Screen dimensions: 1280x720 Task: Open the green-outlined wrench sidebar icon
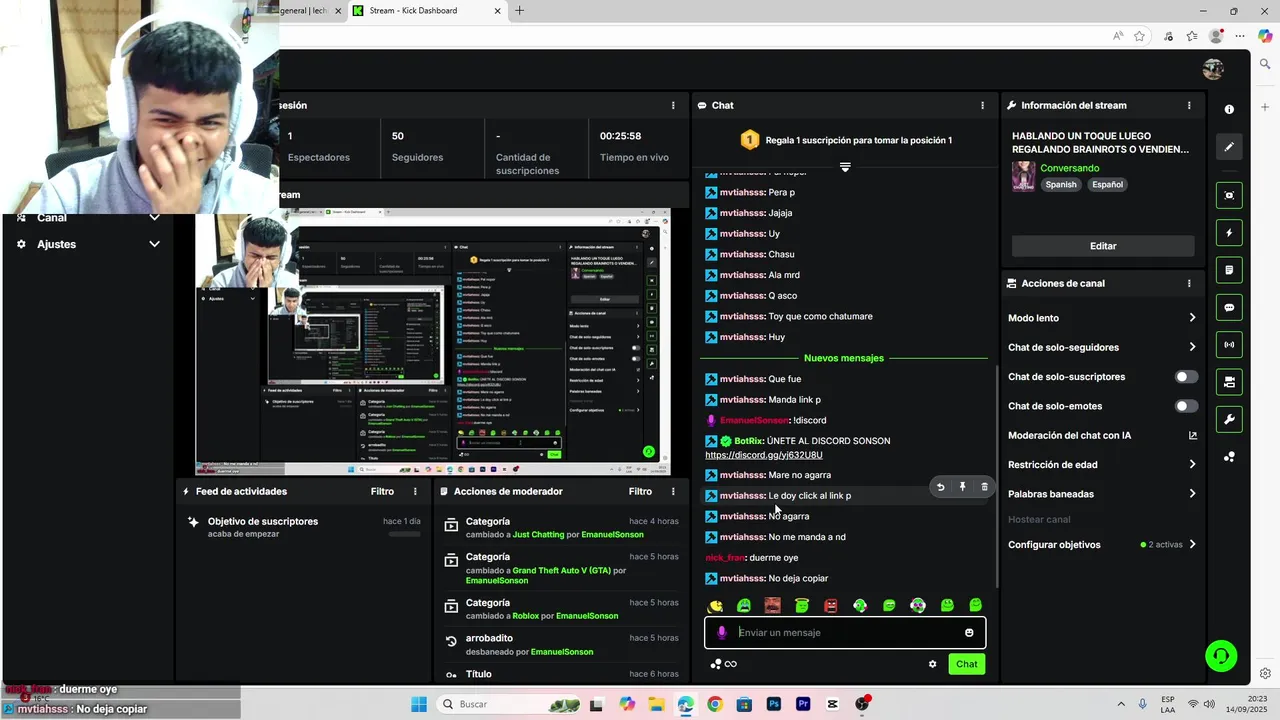[x=1229, y=419]
